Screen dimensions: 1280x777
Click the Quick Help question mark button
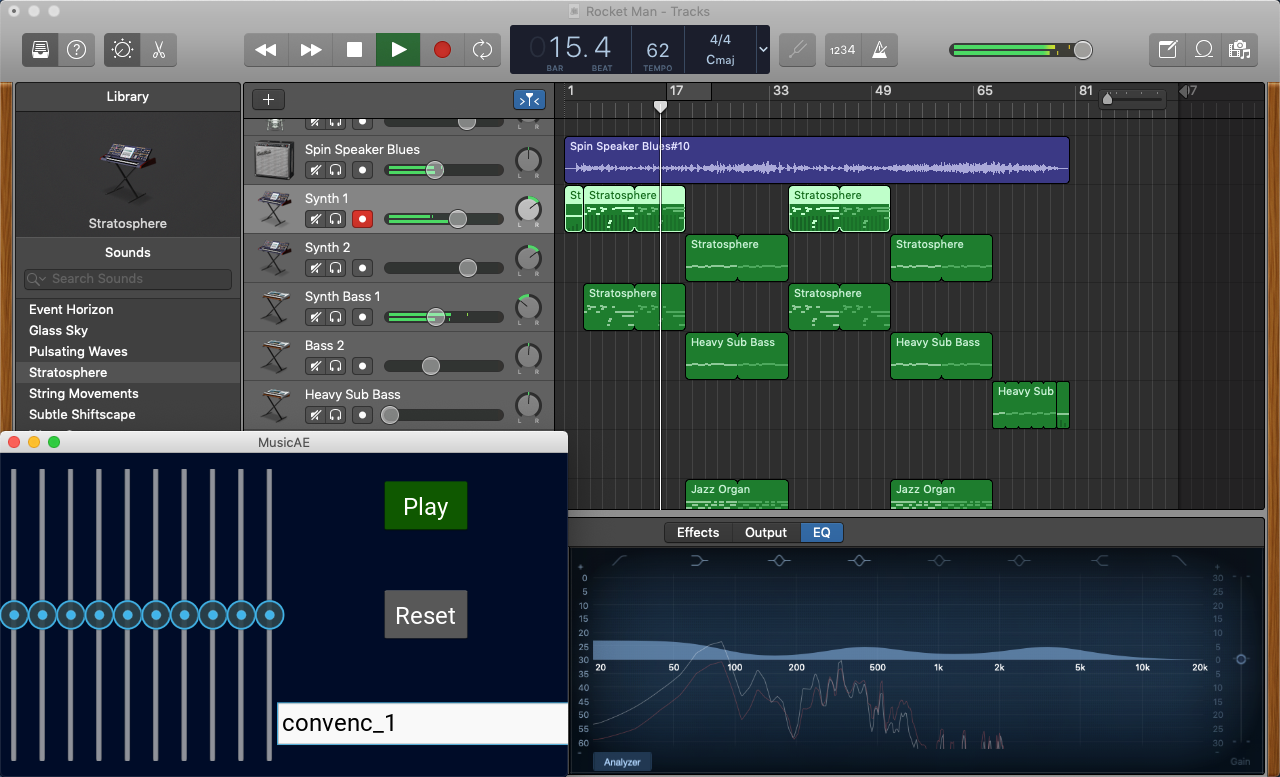[x=76, y=49]
